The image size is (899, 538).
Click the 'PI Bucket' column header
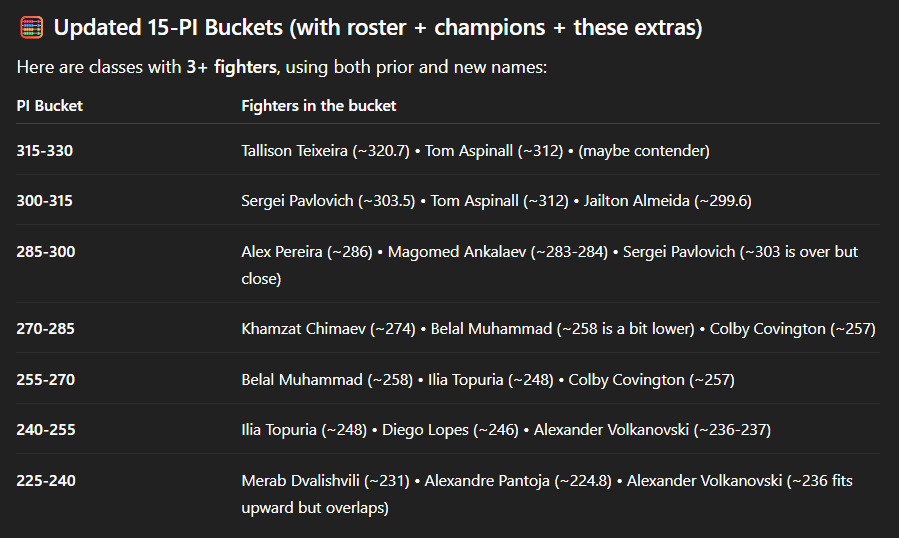(x=49, y=105)
